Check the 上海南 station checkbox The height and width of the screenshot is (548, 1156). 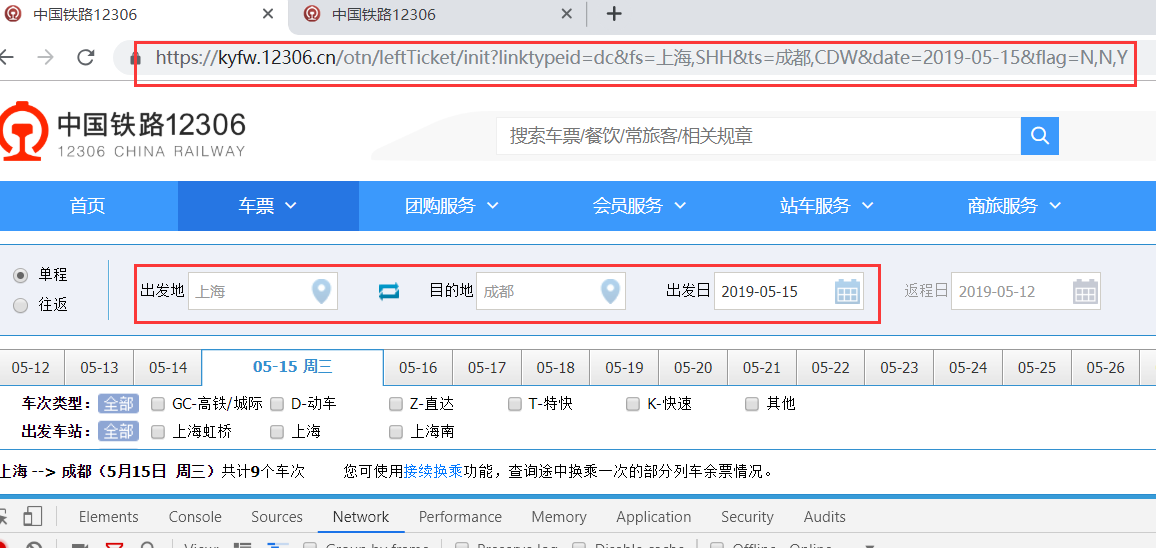(x=396, y=432)
